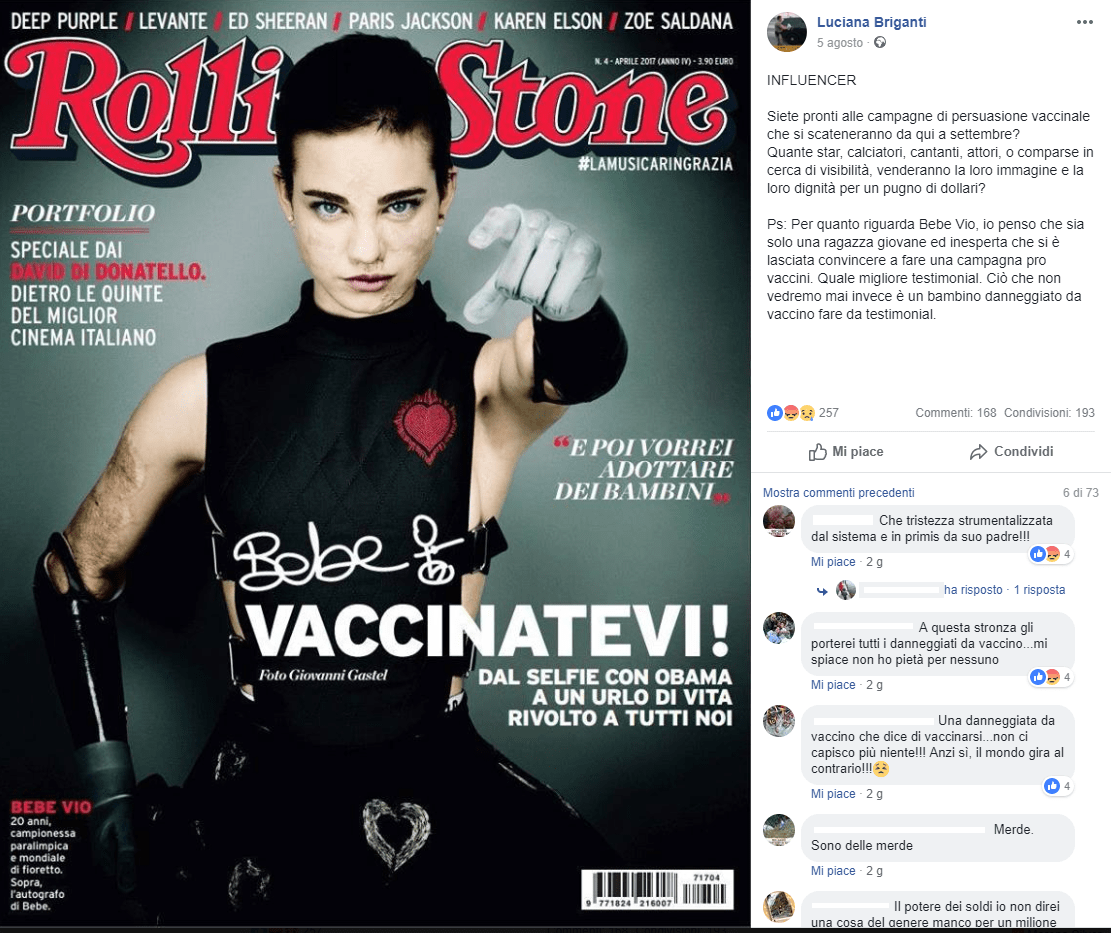
Task: Like the 'Che tristezza strumentalizzata' comment
Action: [833, 562]
